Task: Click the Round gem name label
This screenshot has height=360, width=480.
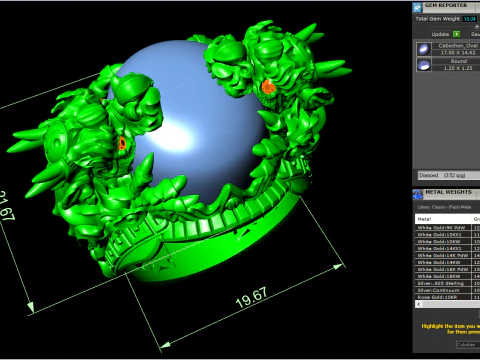Action: [459, 61]
